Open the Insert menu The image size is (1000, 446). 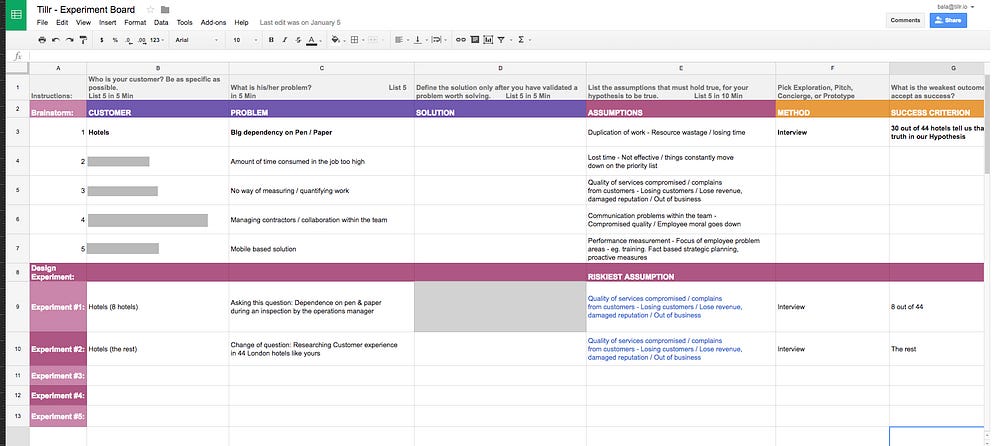[x=108, y=22]
